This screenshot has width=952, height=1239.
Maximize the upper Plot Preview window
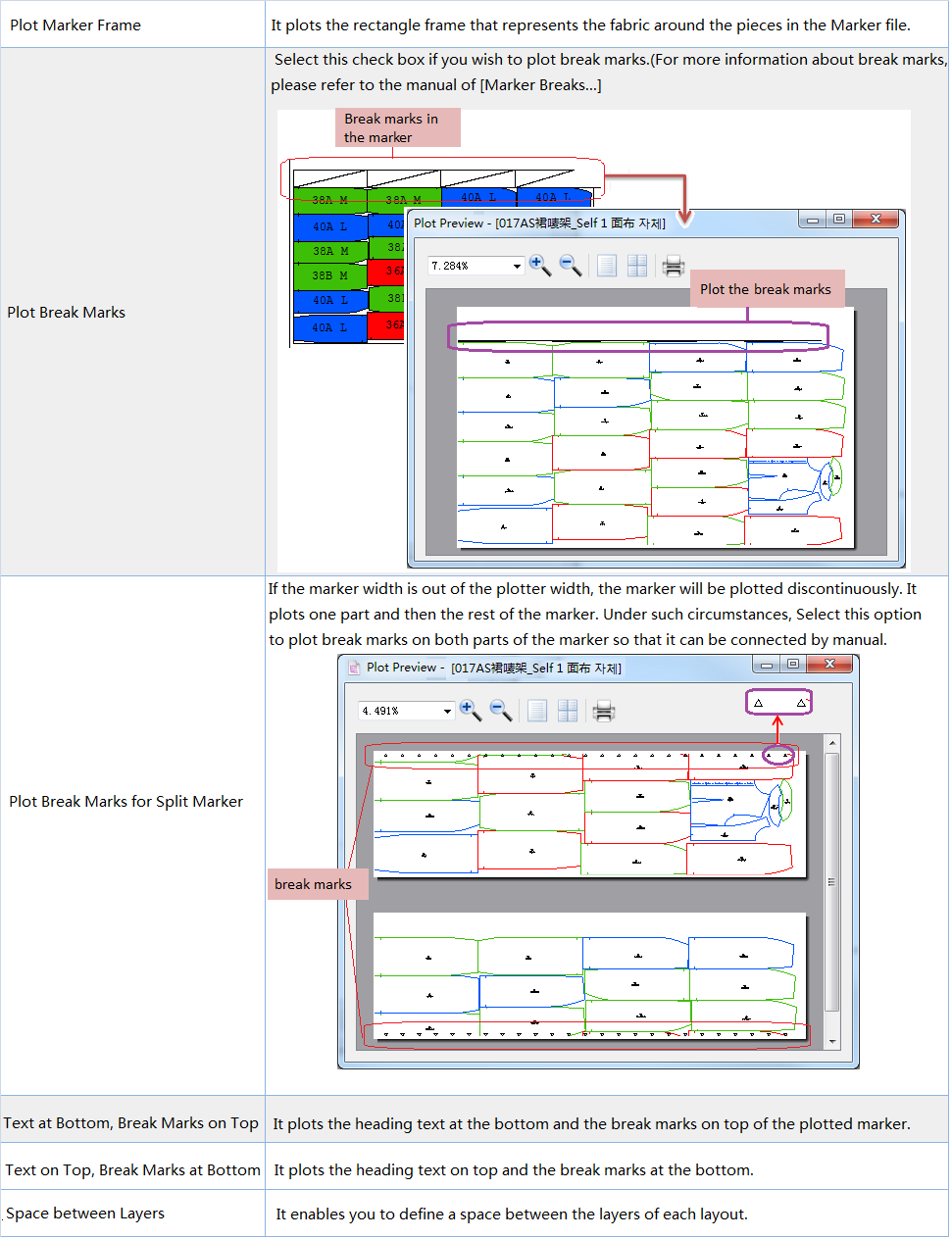[839, 220]
